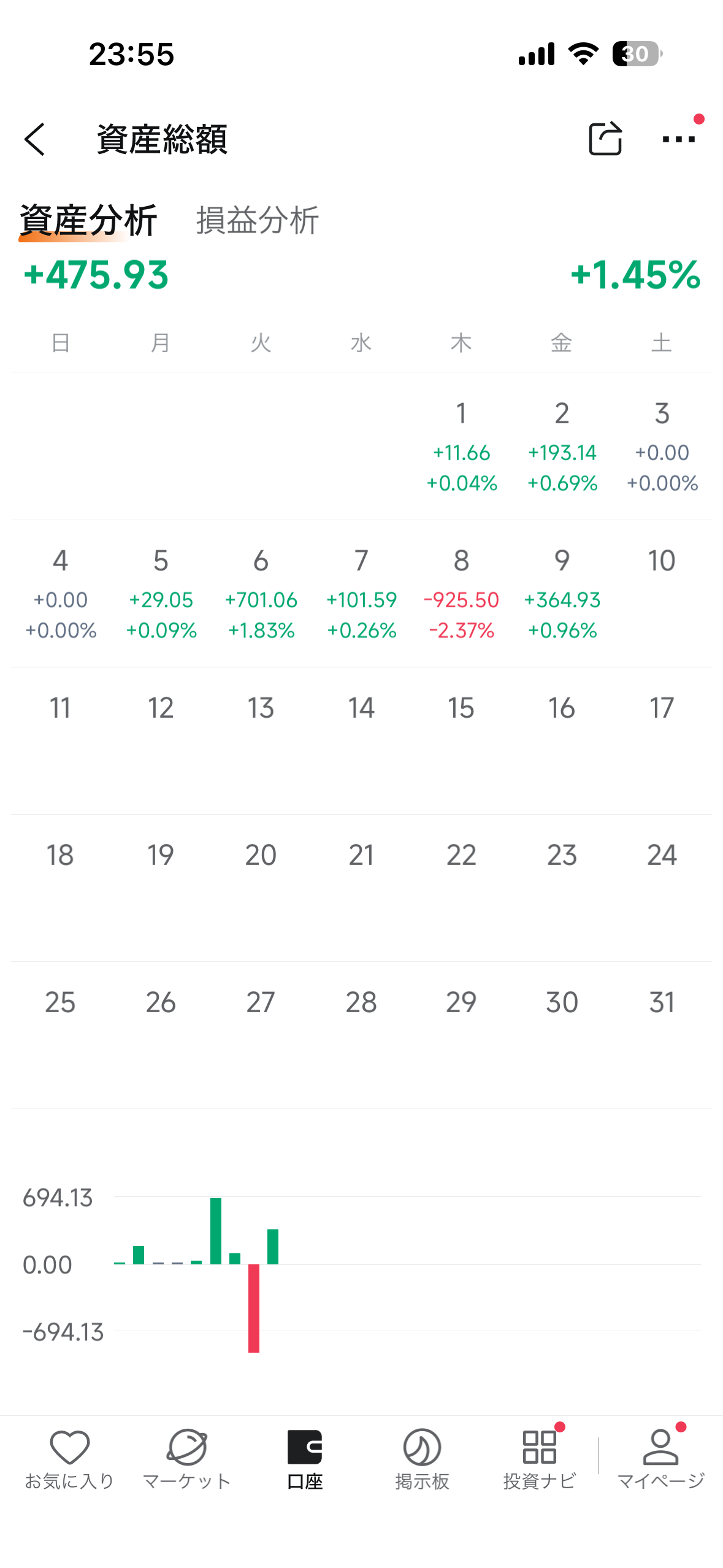The height and width of the screenshot is (1568, 723).
Task: Tap the back arrow icon
Action: (36, 139)
